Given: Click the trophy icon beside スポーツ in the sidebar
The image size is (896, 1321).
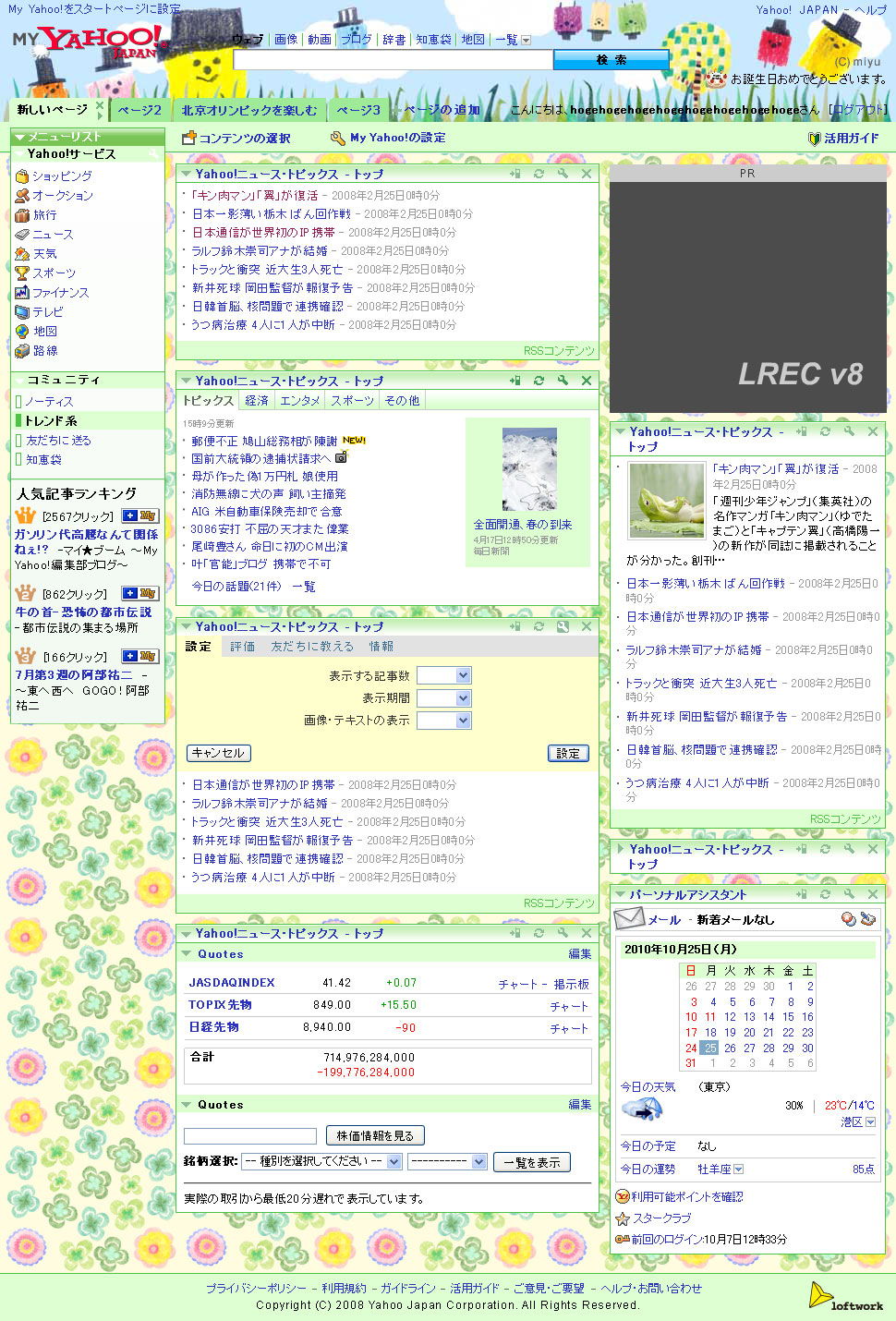Looking at the screenshot, I should (x=22, y=273).
